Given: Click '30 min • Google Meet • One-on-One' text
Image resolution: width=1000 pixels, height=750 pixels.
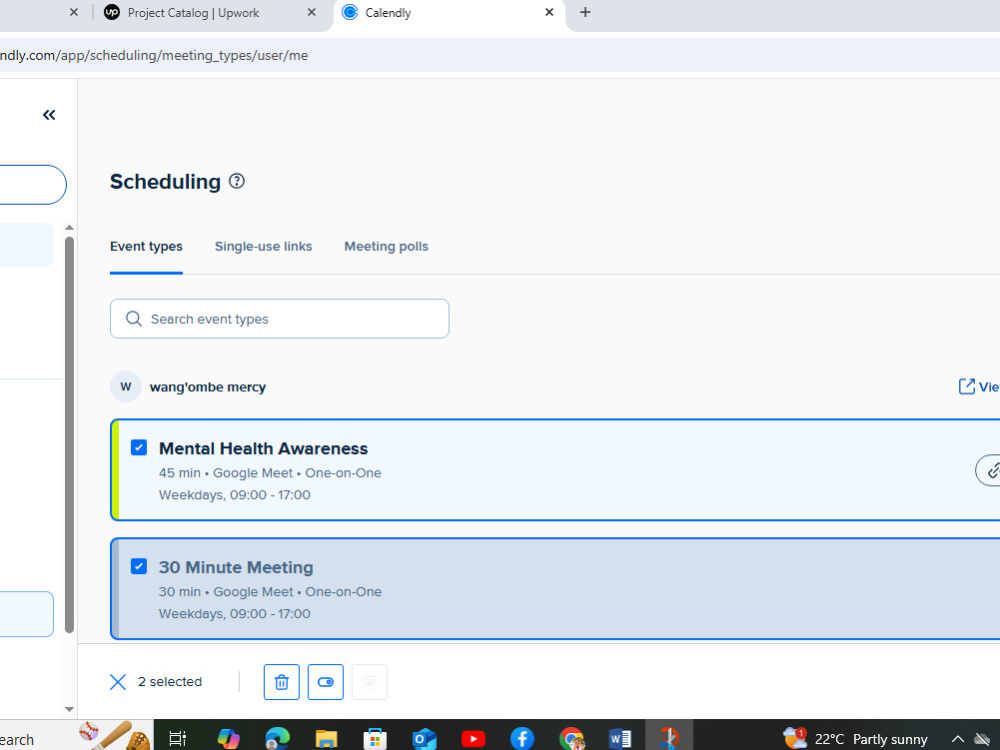Looking at the screenshot, I should click(x=270, y=592).
